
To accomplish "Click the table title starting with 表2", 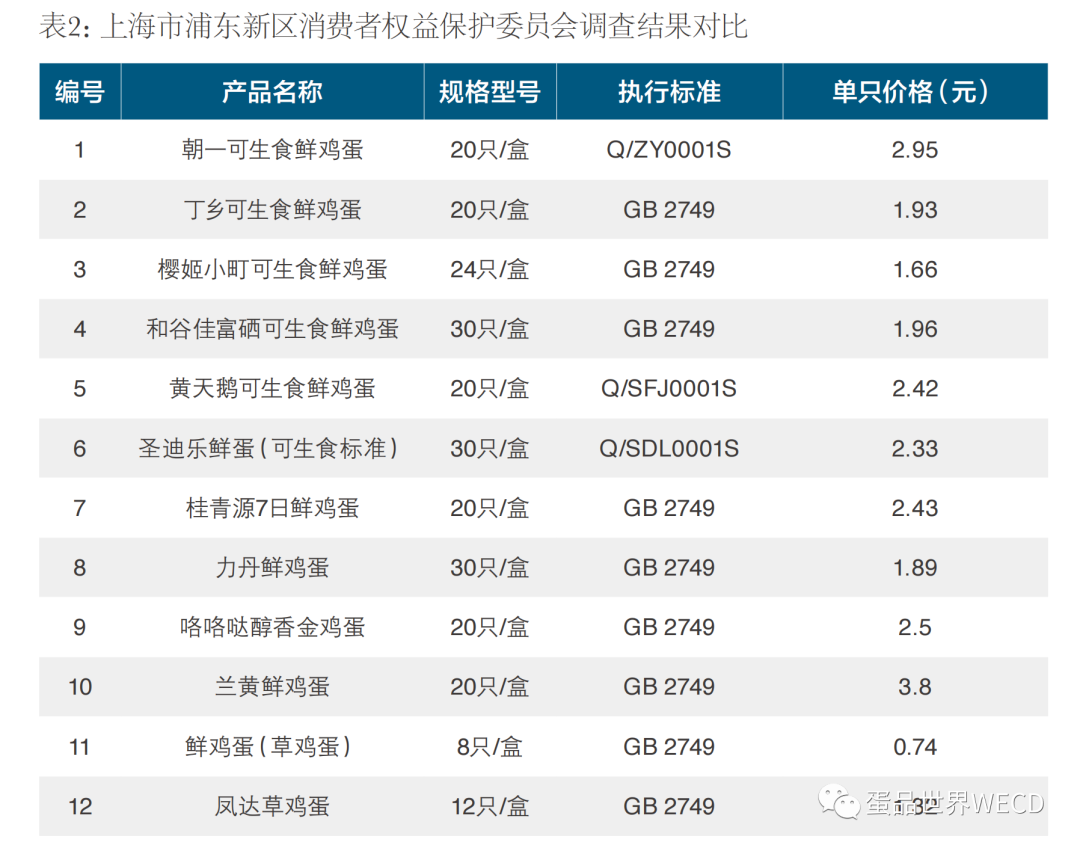I will click(x=393, y=26).
